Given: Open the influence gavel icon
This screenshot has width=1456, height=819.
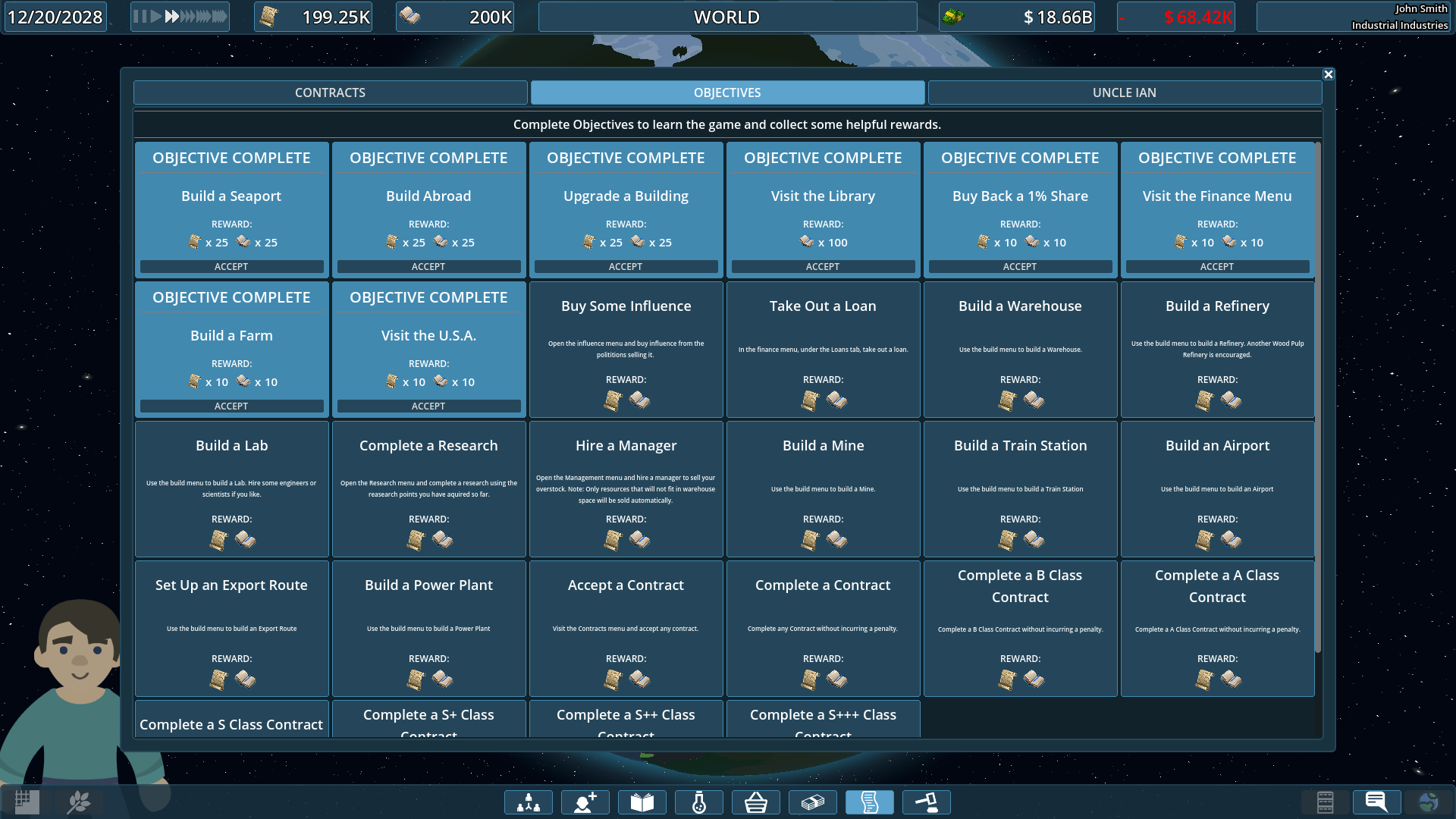Looking at the screenshot, I should (927, 802).
